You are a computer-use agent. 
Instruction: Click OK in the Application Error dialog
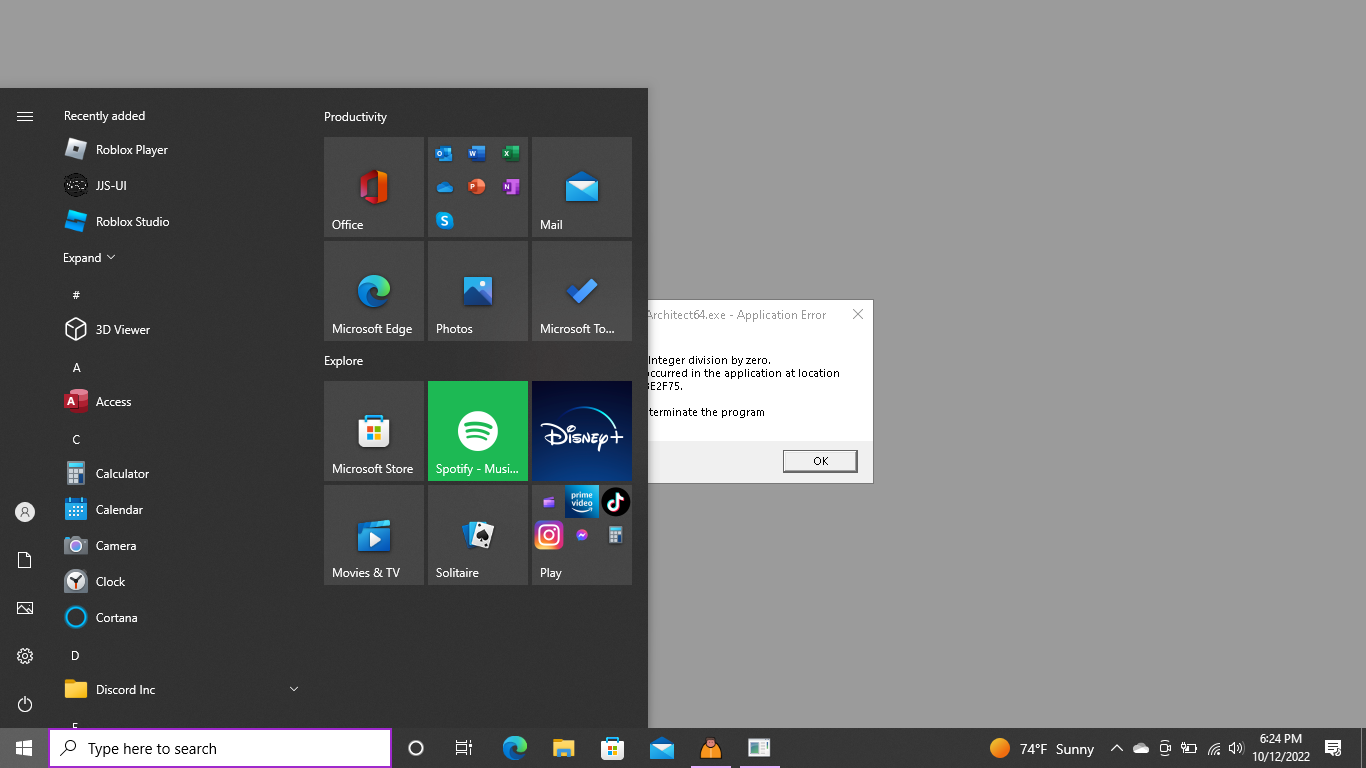coord(820,461)
